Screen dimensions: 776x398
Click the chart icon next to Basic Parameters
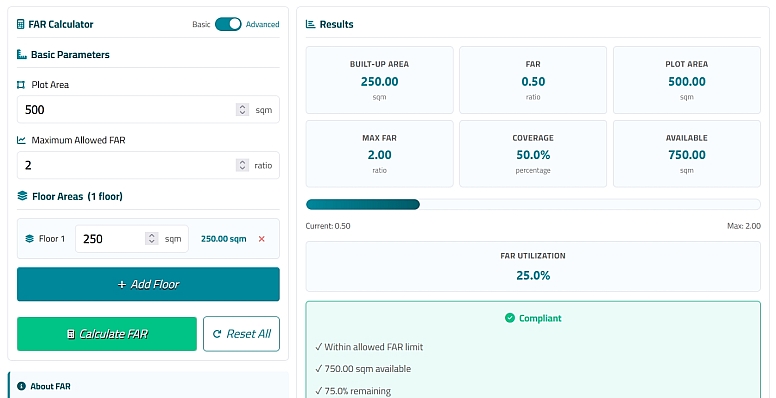(x=21, y=54)
